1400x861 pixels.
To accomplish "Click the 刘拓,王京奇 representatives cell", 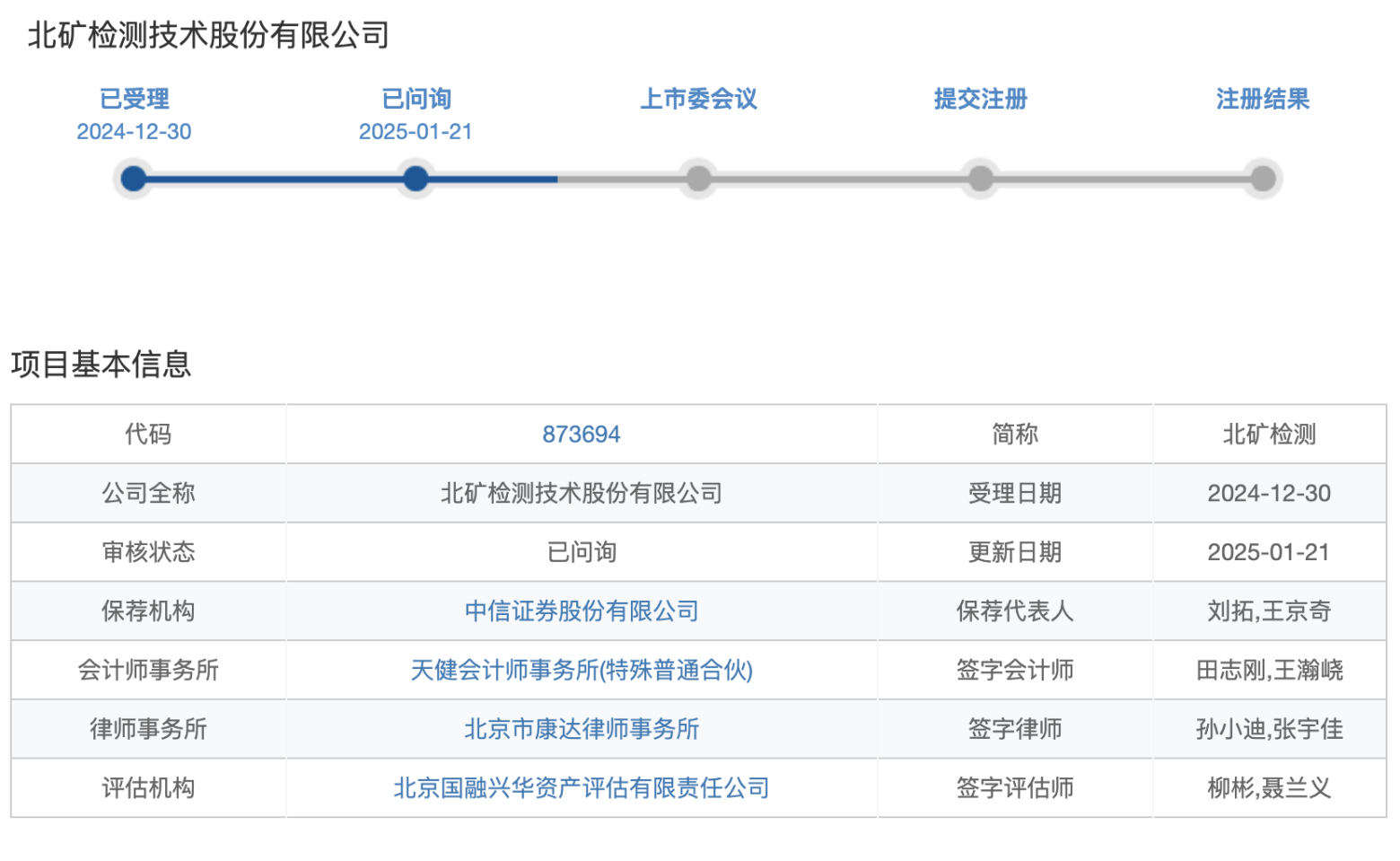I will (x=1269, y=611).
